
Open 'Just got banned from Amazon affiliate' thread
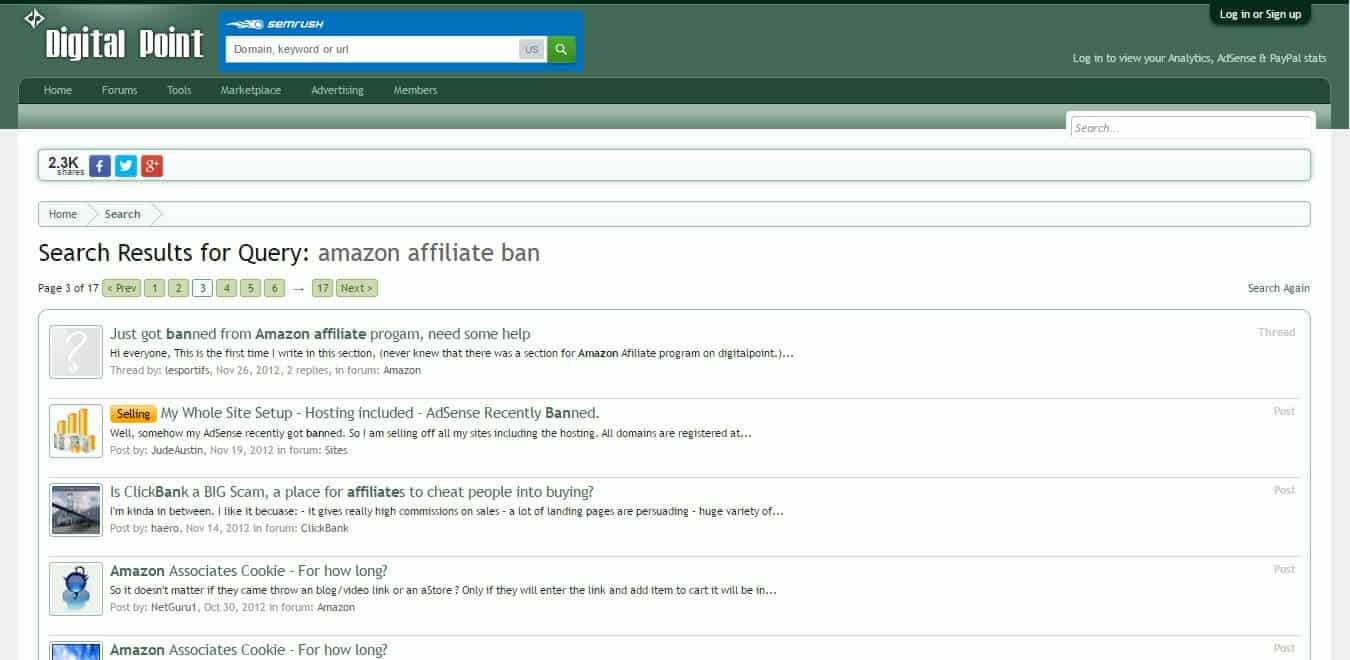tap(320, 334)
